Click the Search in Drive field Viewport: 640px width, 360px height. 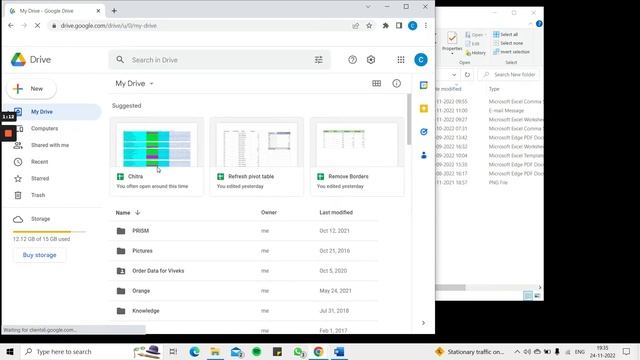pyautogui.click(x=220, y=60)
